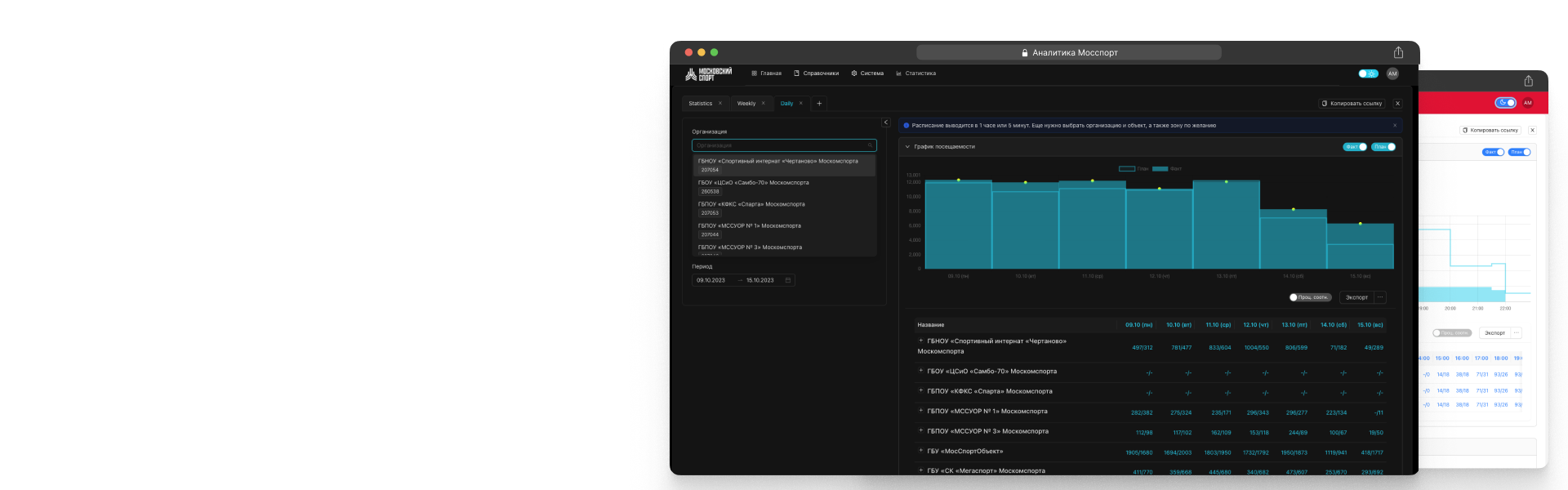This screenshot has height=490, width=1568.
Task: Click the X button beside Копировать ссылку in dark window
Action: (x=1397, y=104)
